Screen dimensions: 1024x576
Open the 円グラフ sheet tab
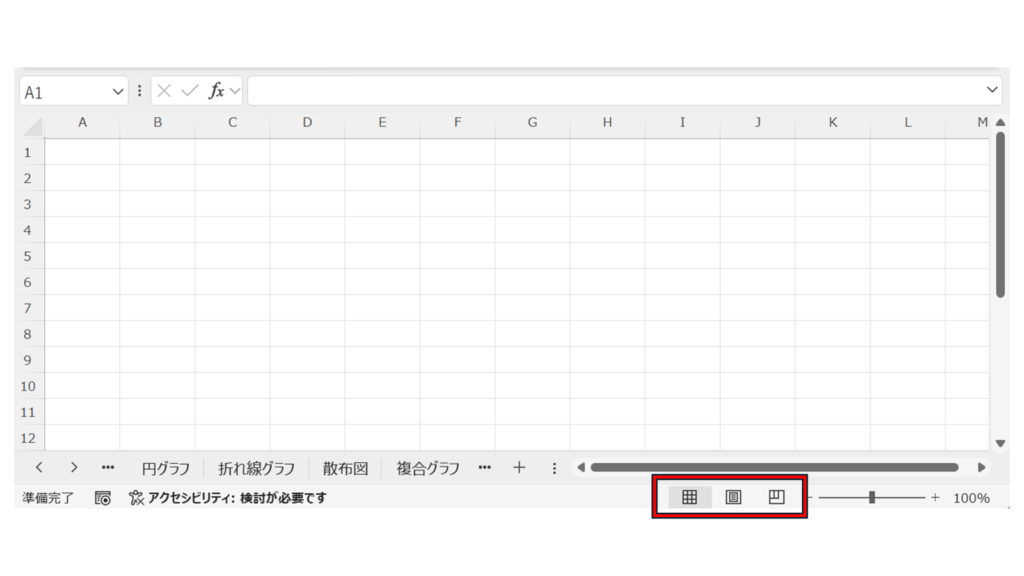(x=167, y=468)
